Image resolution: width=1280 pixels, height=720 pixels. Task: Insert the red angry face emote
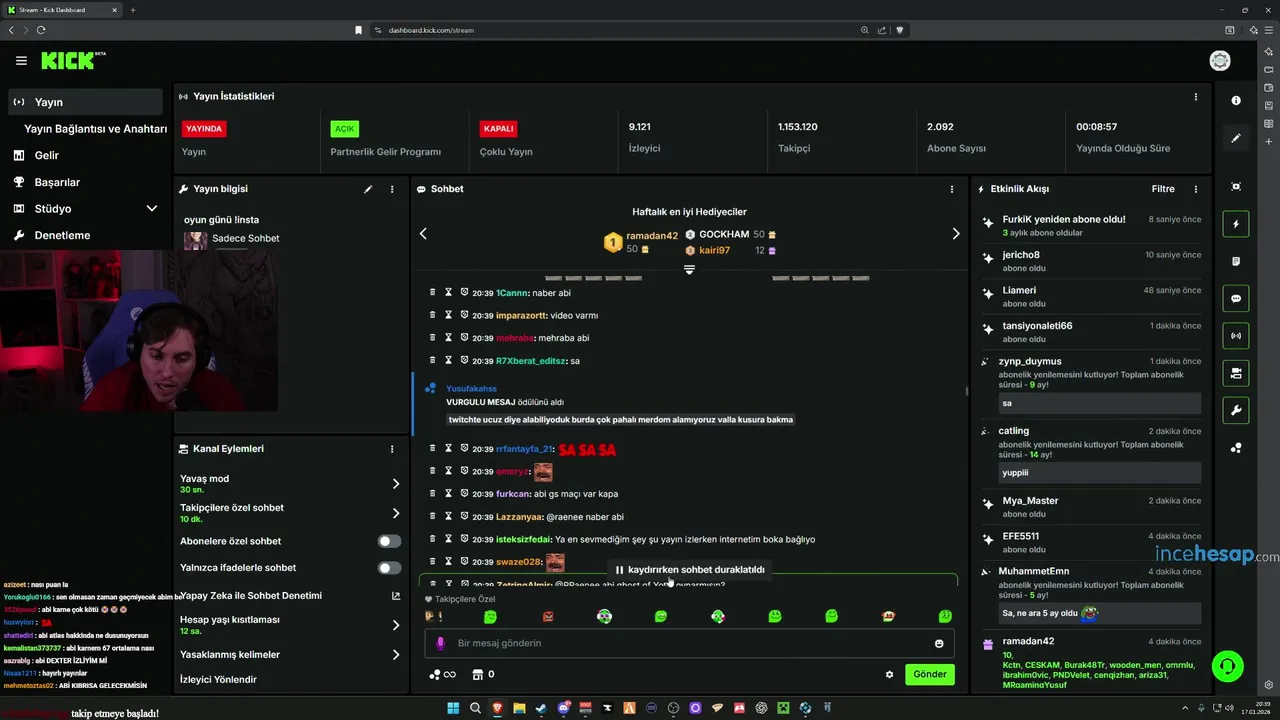coord(547,617)
